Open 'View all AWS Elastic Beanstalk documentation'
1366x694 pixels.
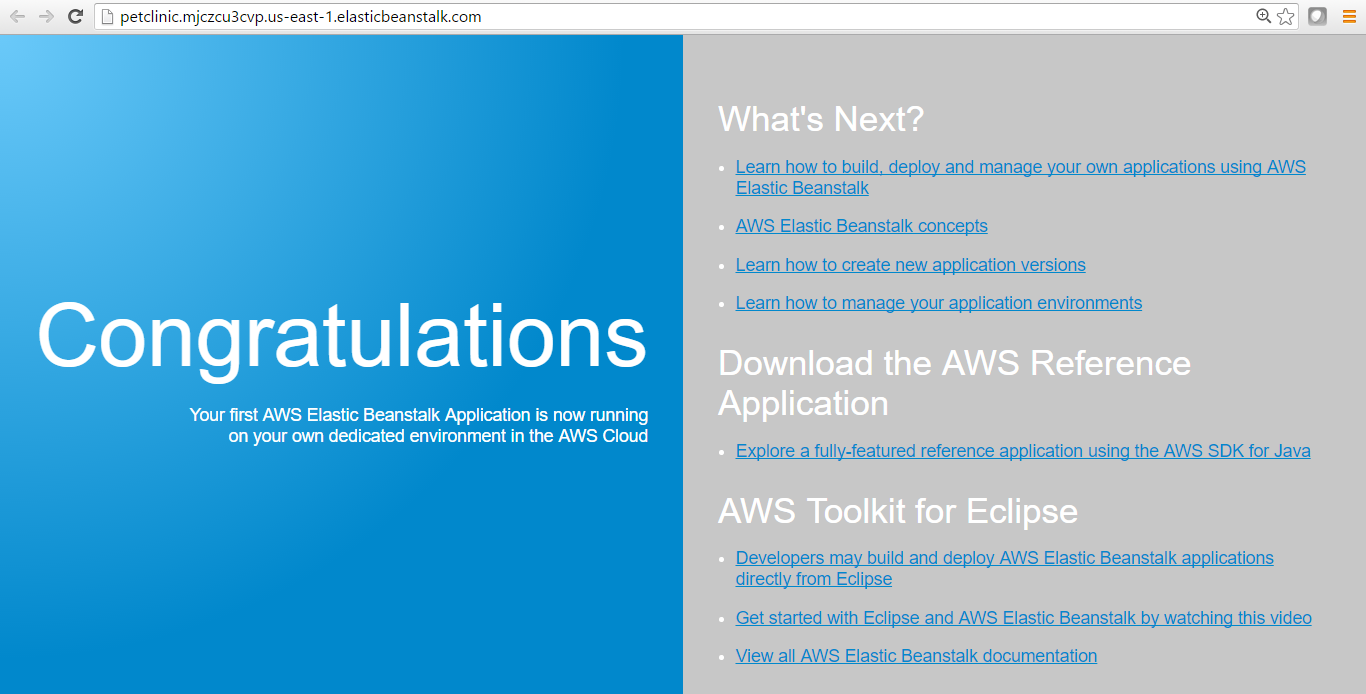coord(916,656)
